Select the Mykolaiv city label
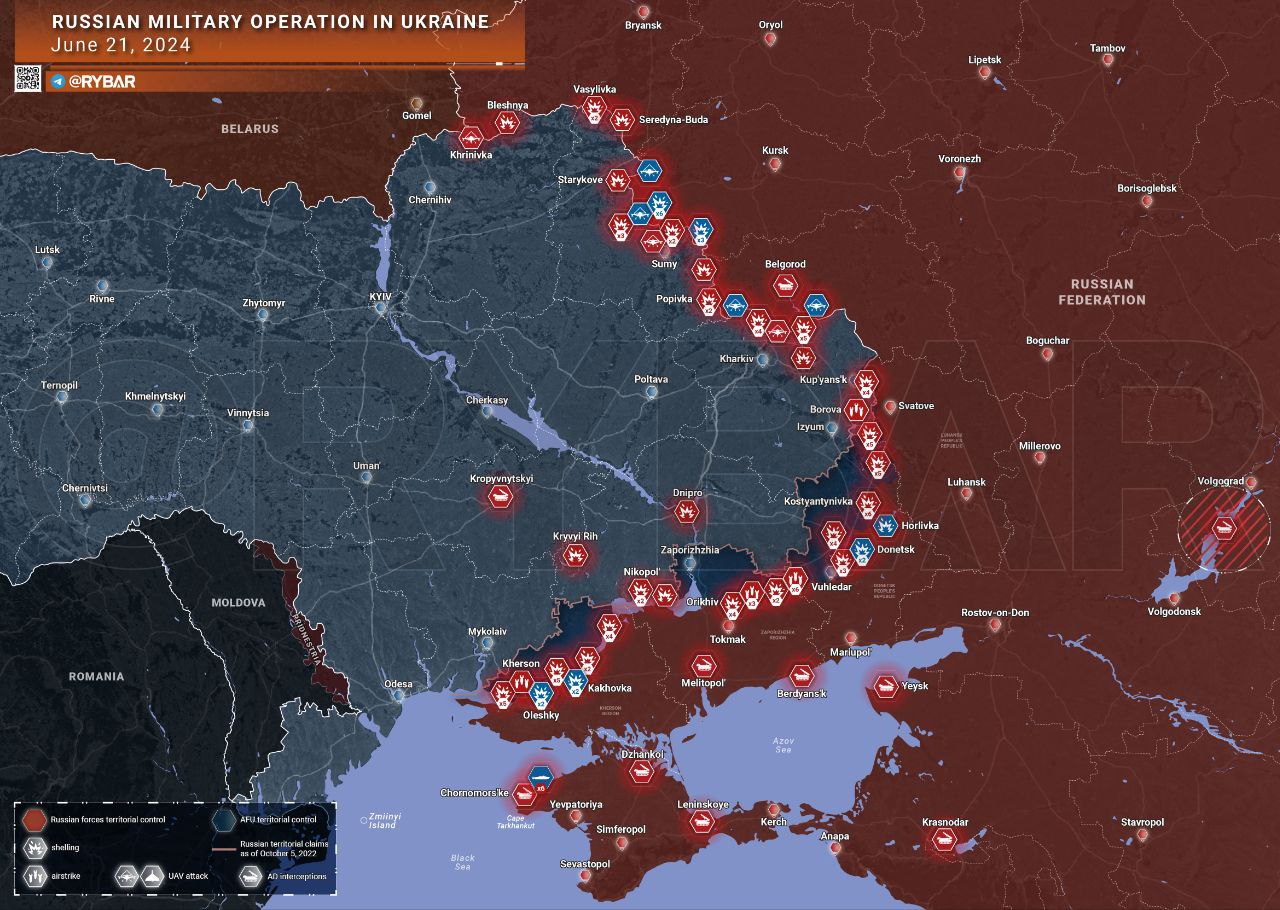 488,632
